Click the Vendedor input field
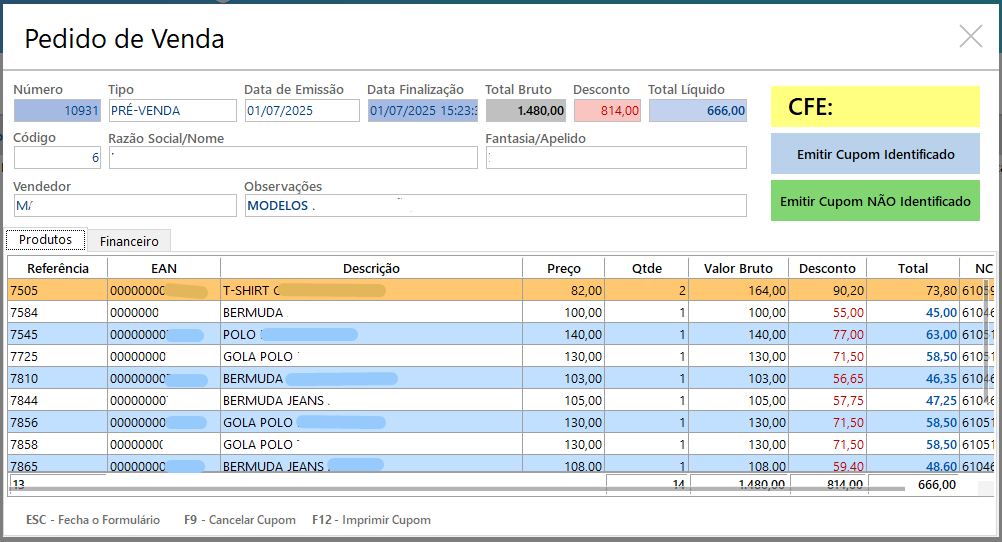Screen dimensions: 1002x542 click(125, 205)
